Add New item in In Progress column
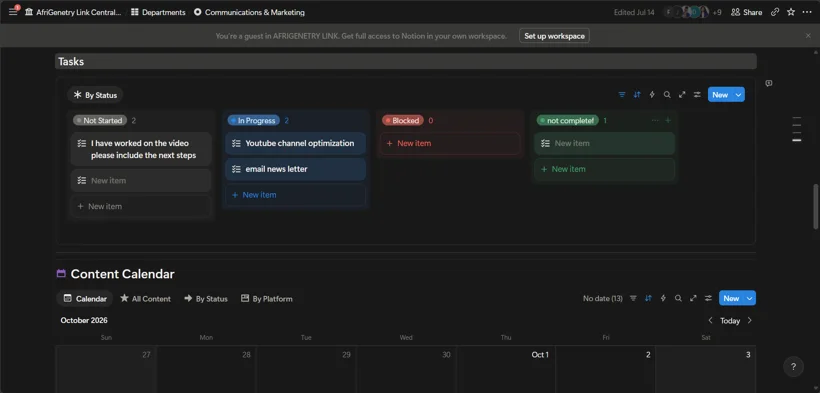This screenshot has height=393, width=820. tap(295, 195)
